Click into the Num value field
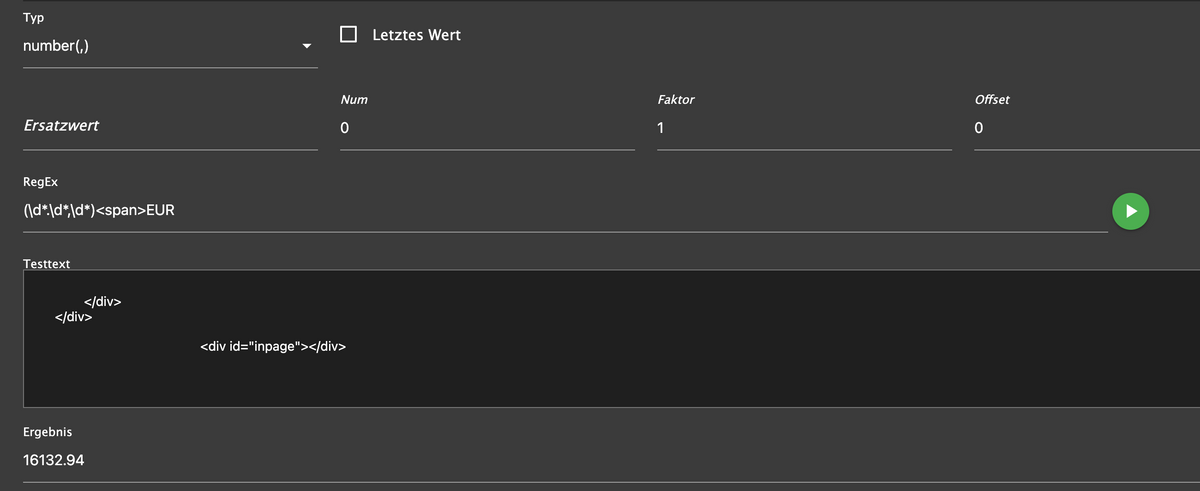Viewport: 1200px width, 491px height. pos(486,129)
